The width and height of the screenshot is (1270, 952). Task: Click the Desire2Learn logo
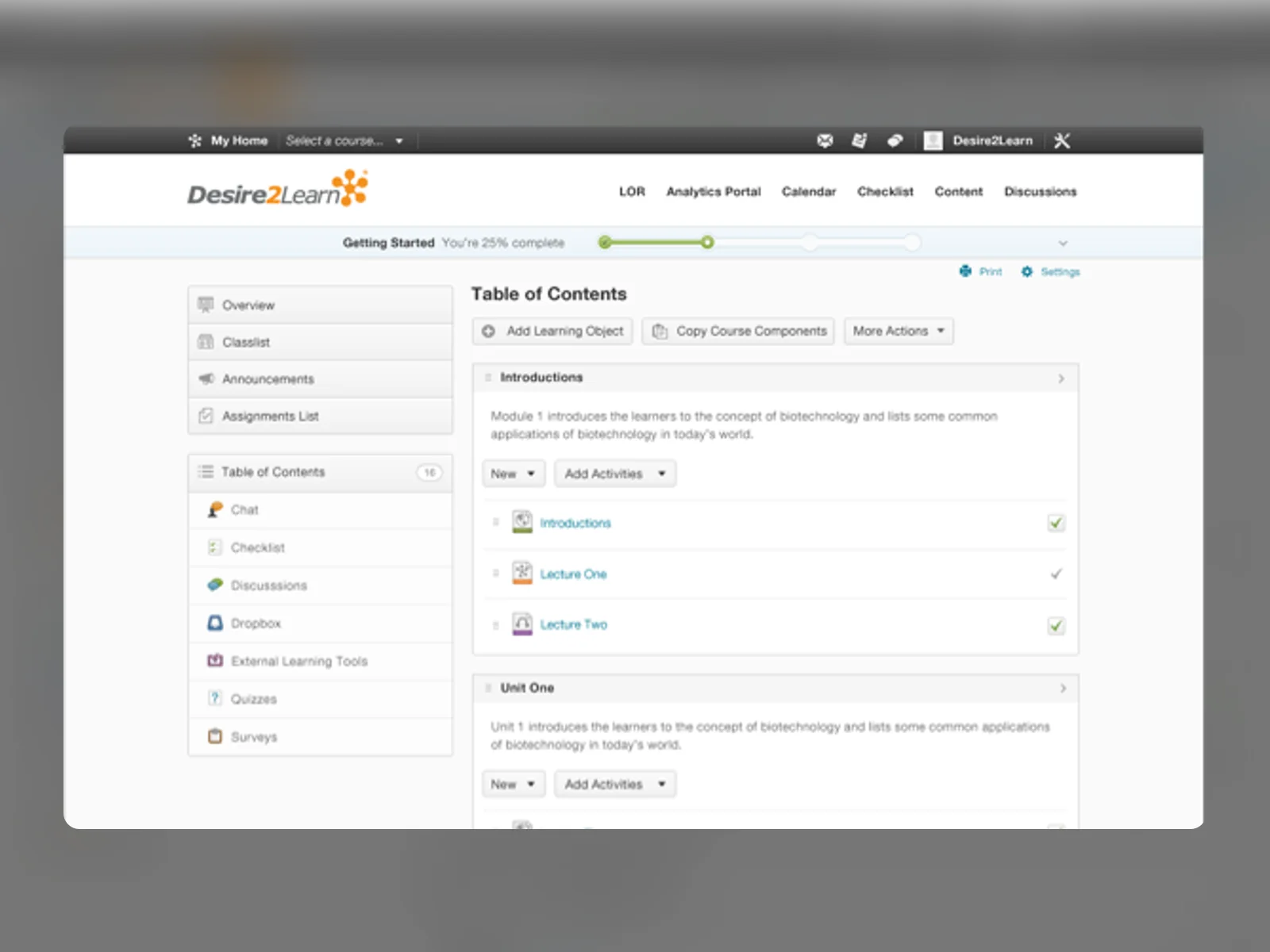coord(278,189)
